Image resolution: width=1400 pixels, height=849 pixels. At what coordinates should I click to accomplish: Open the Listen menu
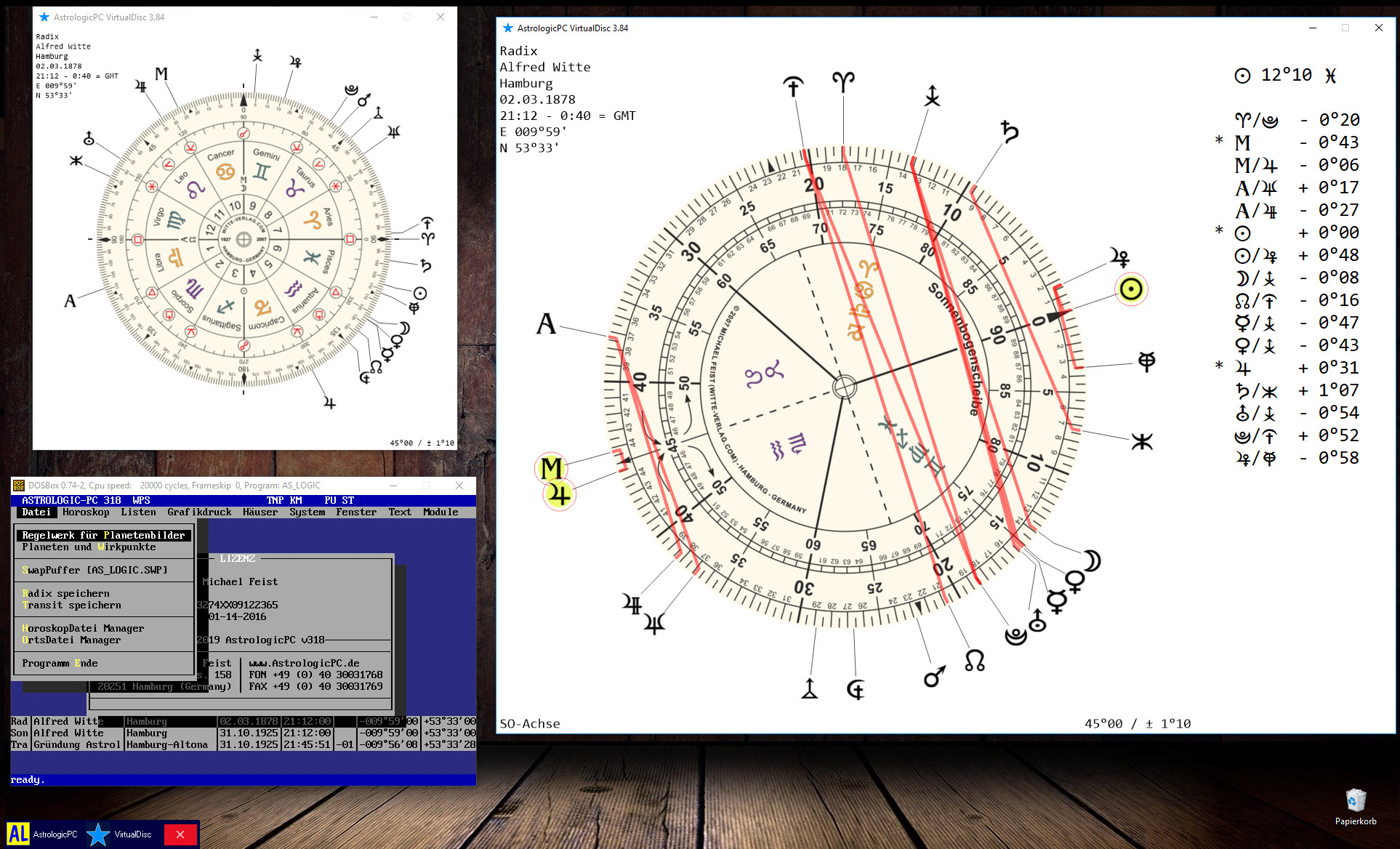click(x=138, y=512)
